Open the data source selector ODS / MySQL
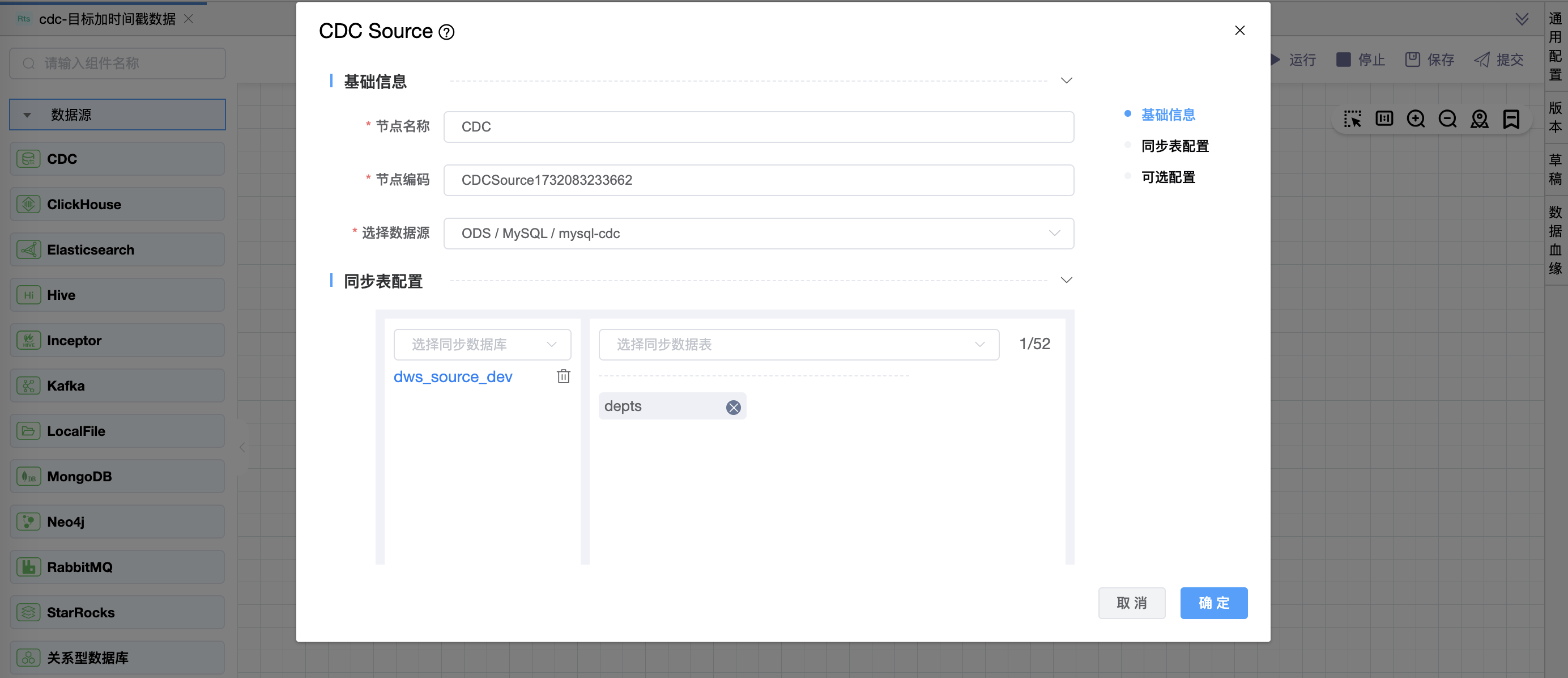Viewport: 1568px width, 678px height. (758, 234)
